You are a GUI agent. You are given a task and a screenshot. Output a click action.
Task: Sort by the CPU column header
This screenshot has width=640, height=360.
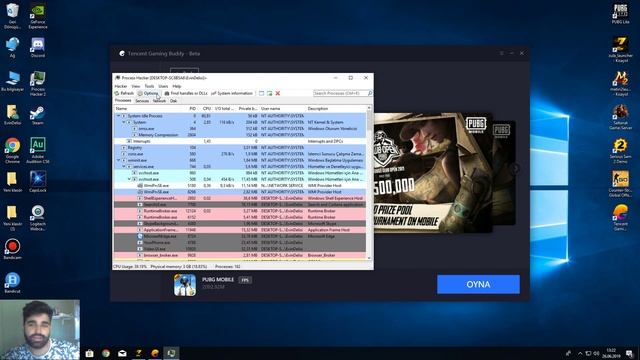pos(206,109)
